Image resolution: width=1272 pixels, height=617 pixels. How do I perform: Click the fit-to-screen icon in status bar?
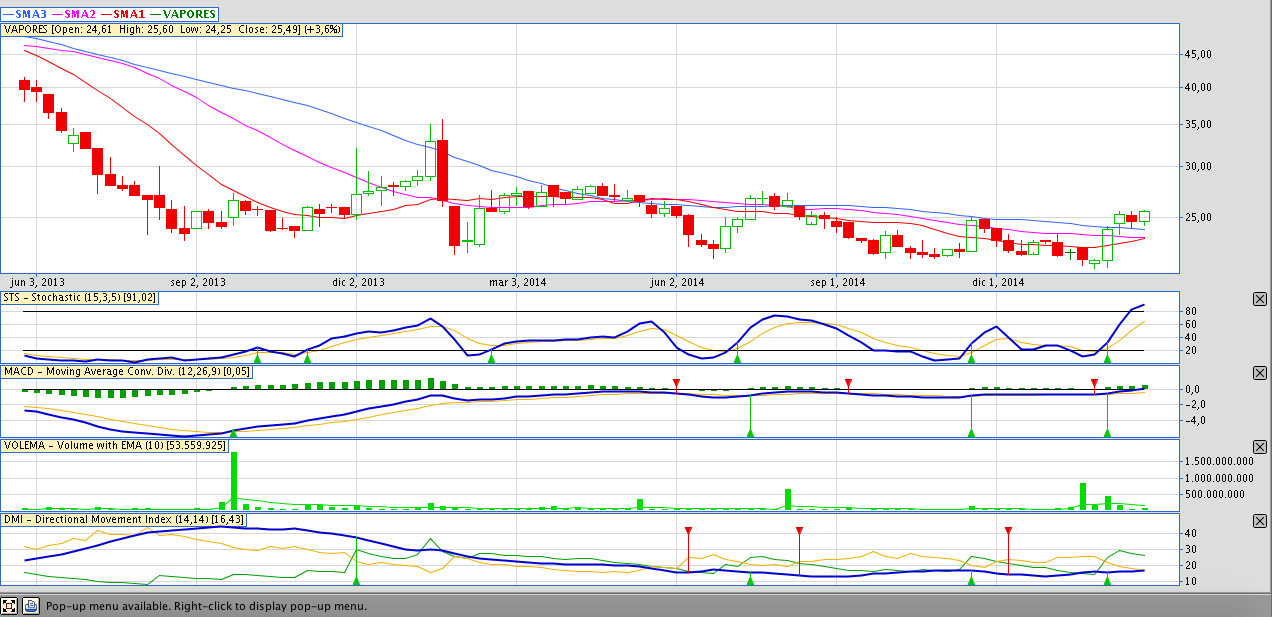(x=10, y=606)
